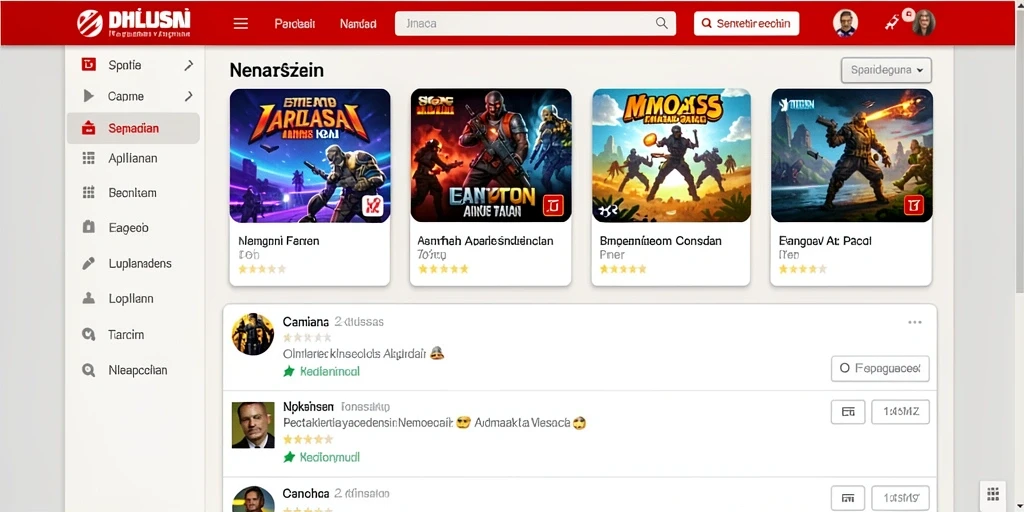Click the icon button on Canchoa review
The width and height of the screenshot is (1024, 512).
click(x=848, y=498)
